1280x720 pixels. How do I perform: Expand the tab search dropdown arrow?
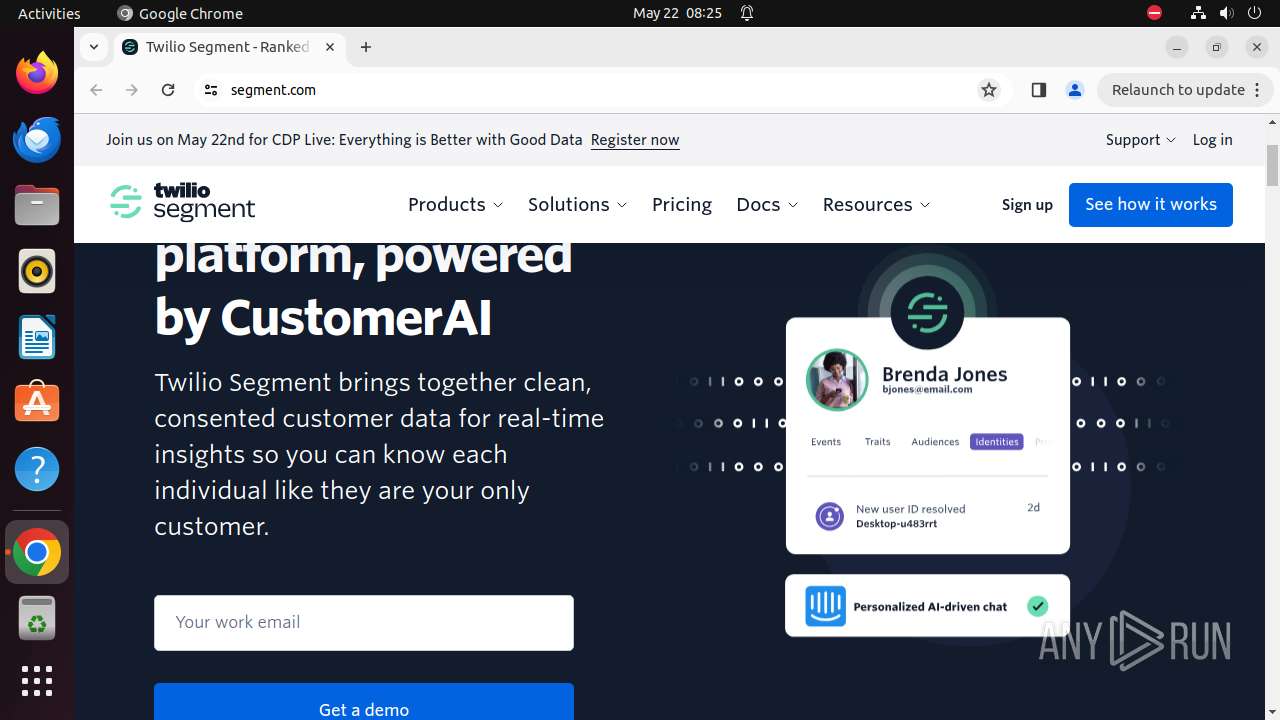[x=93, y=47]
